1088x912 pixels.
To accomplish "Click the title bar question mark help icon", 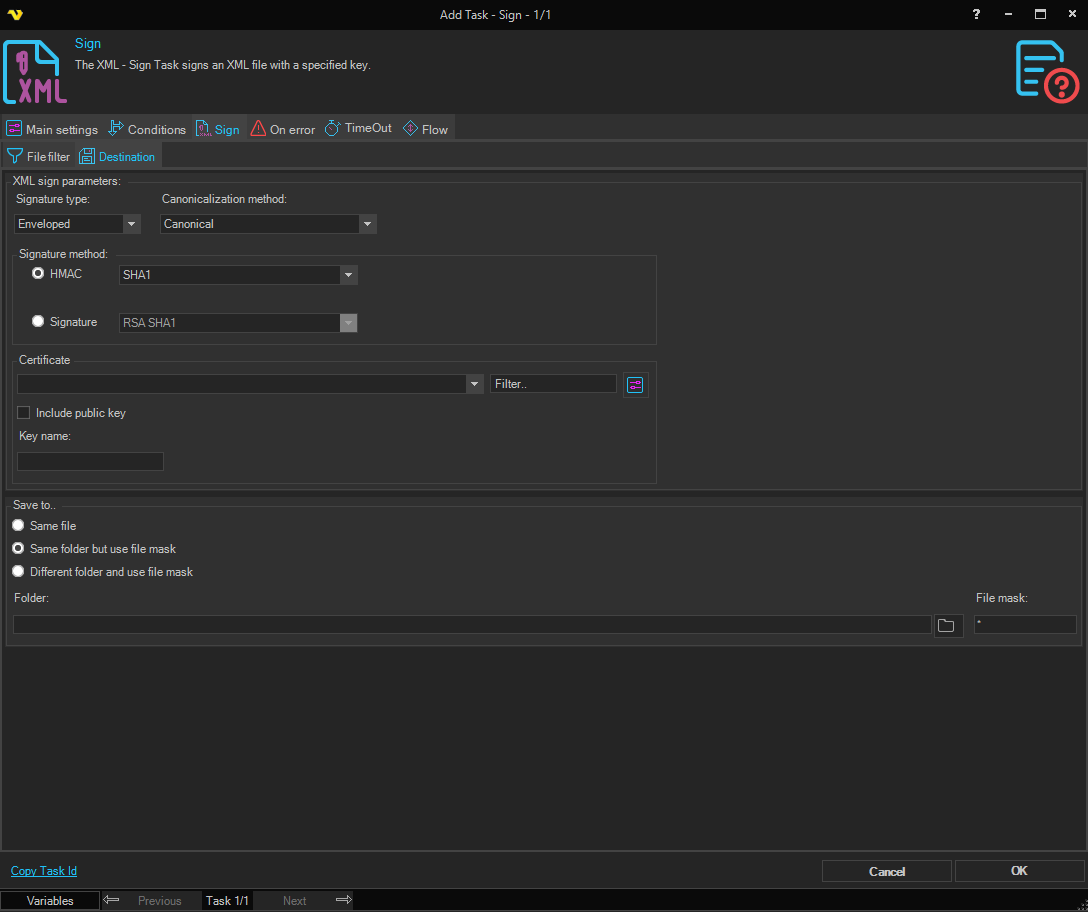I will [976, 14].
